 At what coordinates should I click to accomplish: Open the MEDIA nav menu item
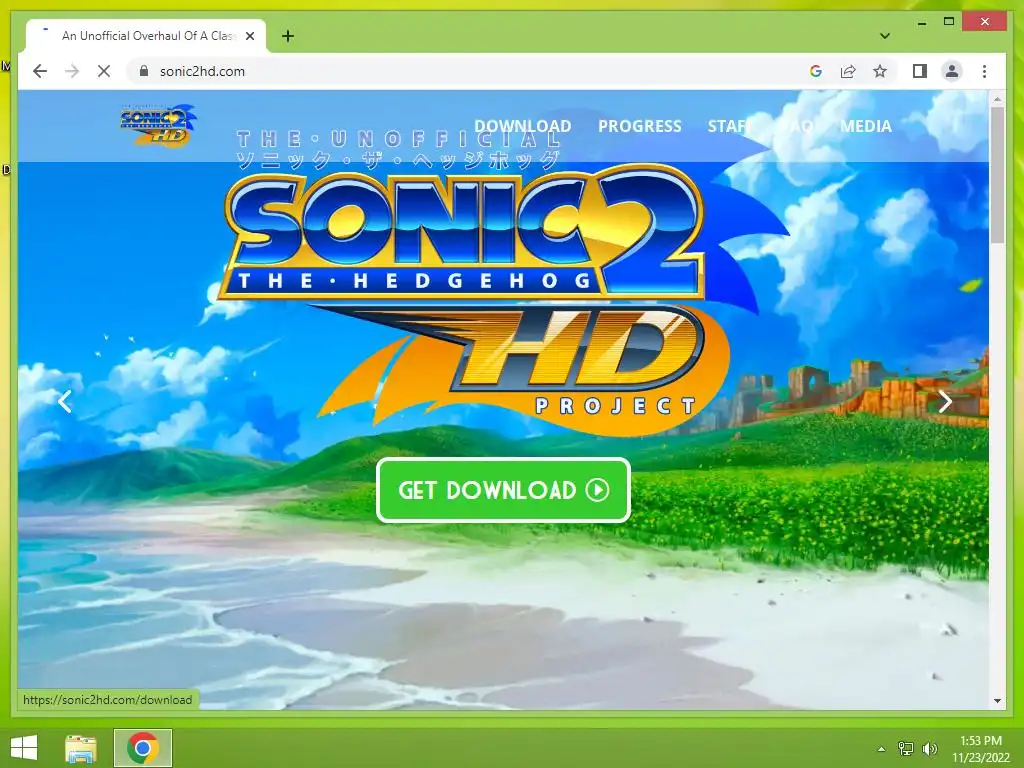click(866, 126)
